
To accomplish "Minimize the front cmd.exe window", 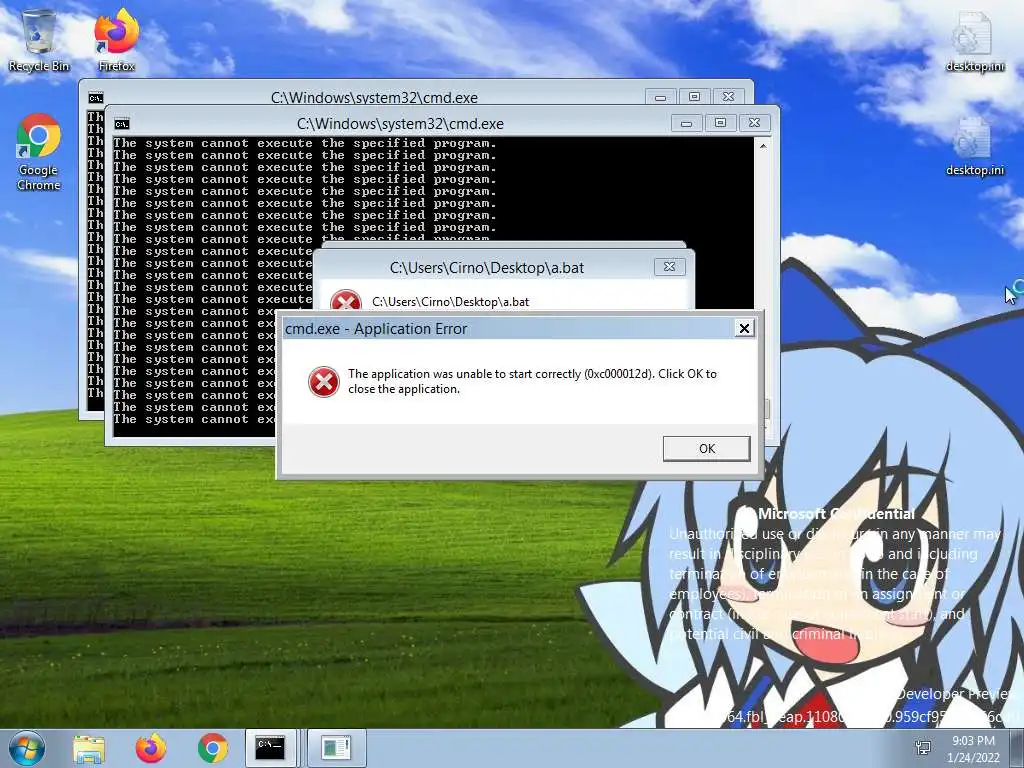I will click(686, 123).
